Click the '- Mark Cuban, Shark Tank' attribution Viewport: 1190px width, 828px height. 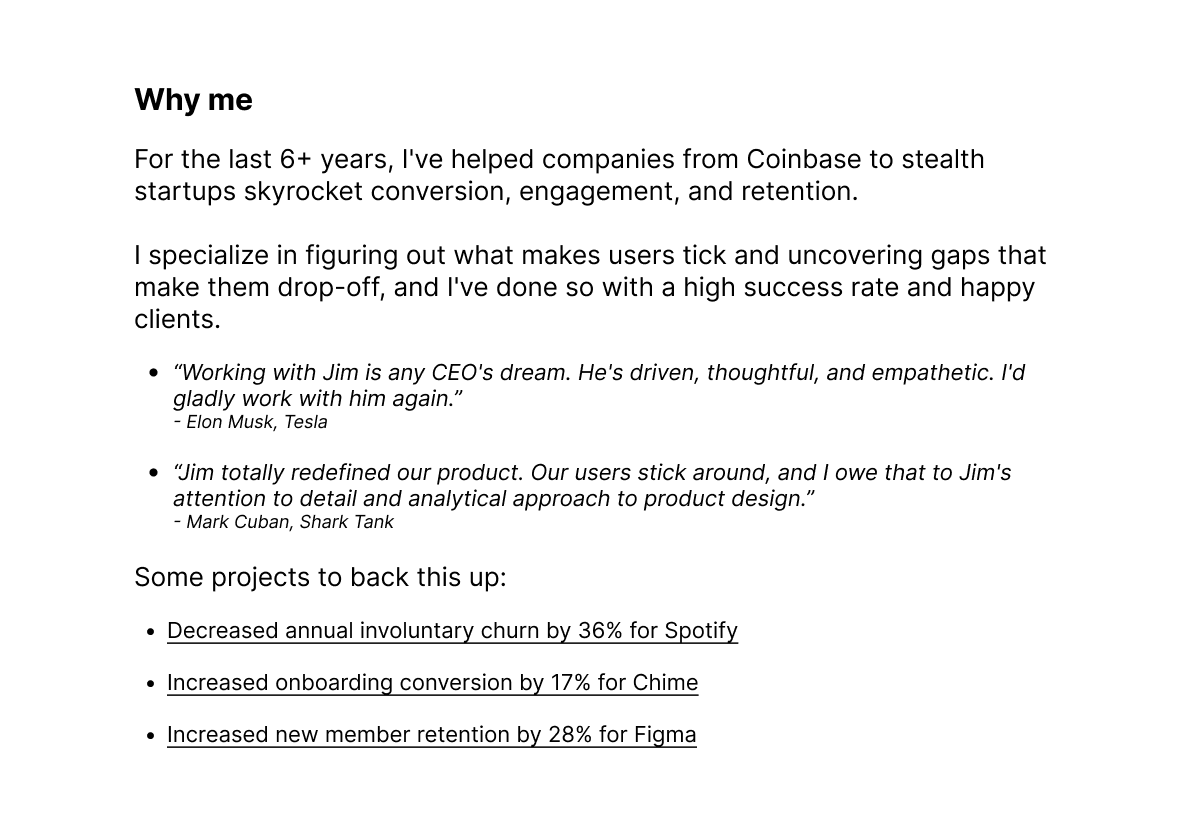tap(283, 522)
